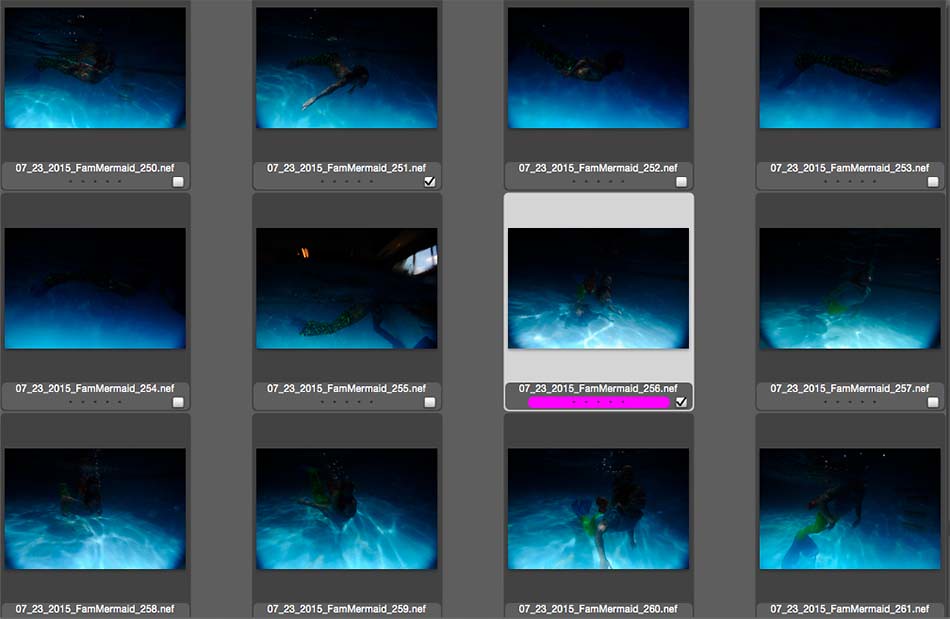Tag the checkbox for FamMermaid_254.nef
This screenshot has width=950, height=619.
[178, 402]
